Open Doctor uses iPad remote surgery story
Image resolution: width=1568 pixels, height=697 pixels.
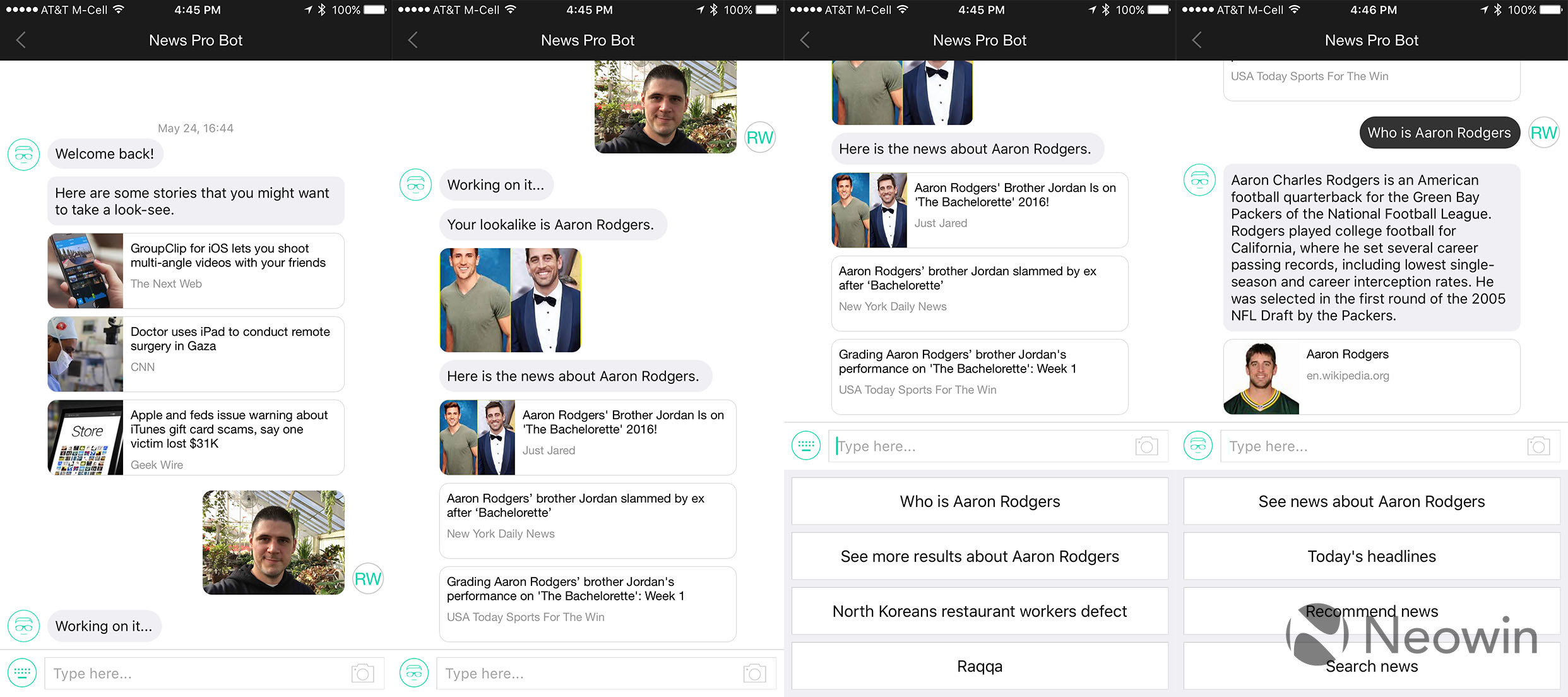click(196, 354)
